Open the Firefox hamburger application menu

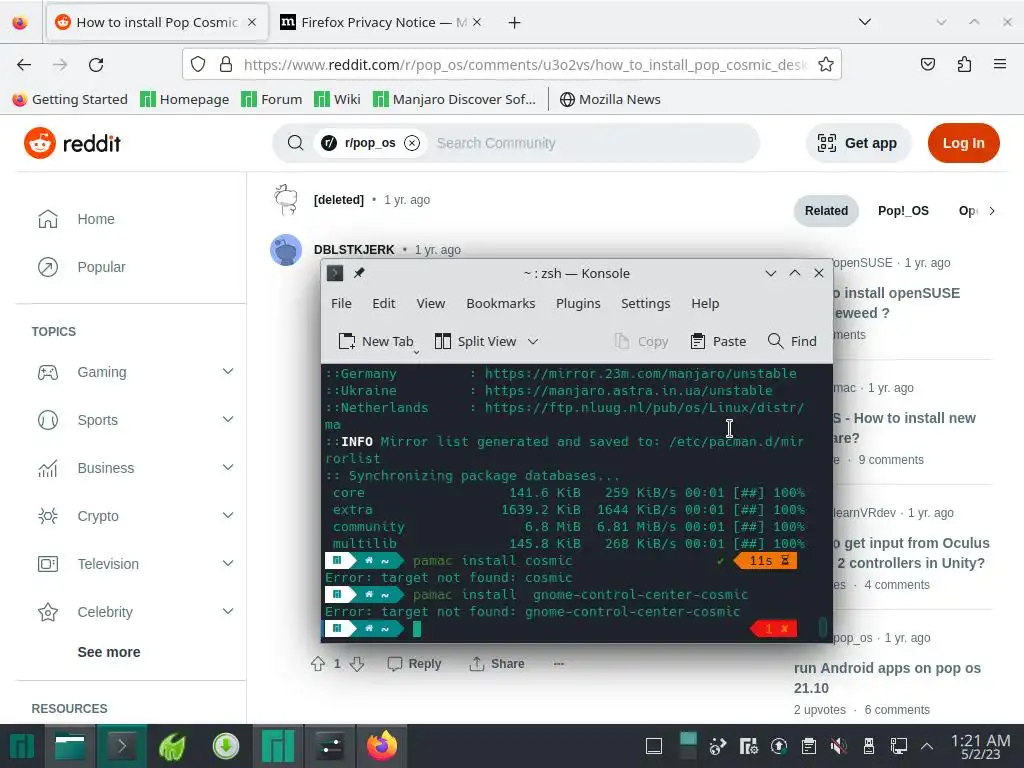click(x=1000, y=64)
